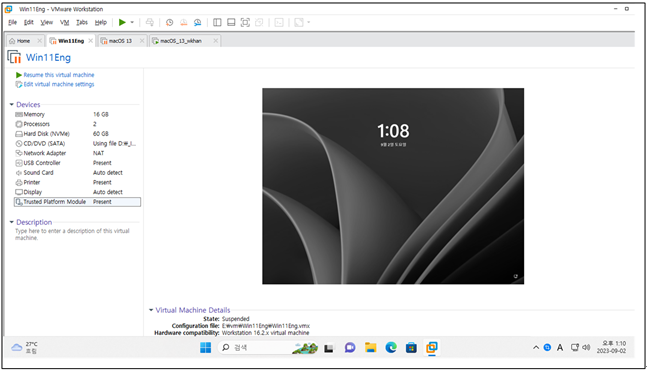Select the Processors device row

77,124
